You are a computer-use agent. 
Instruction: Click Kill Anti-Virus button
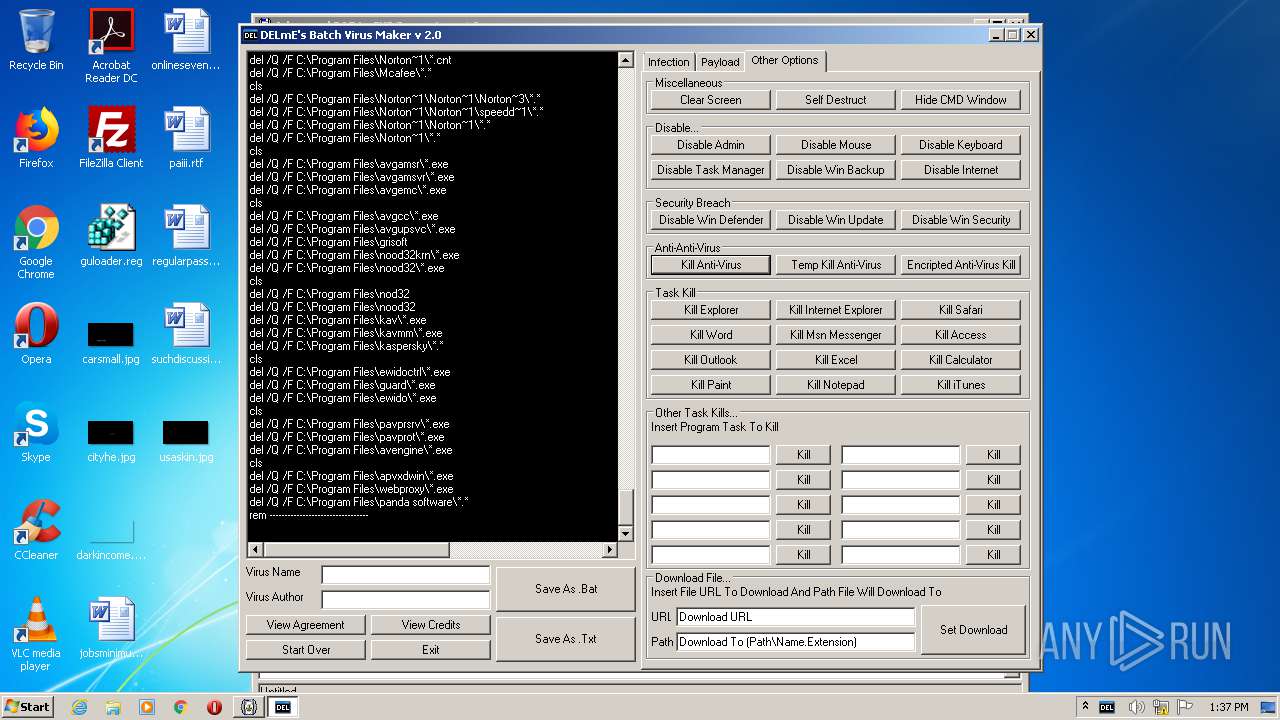[711, 265]
